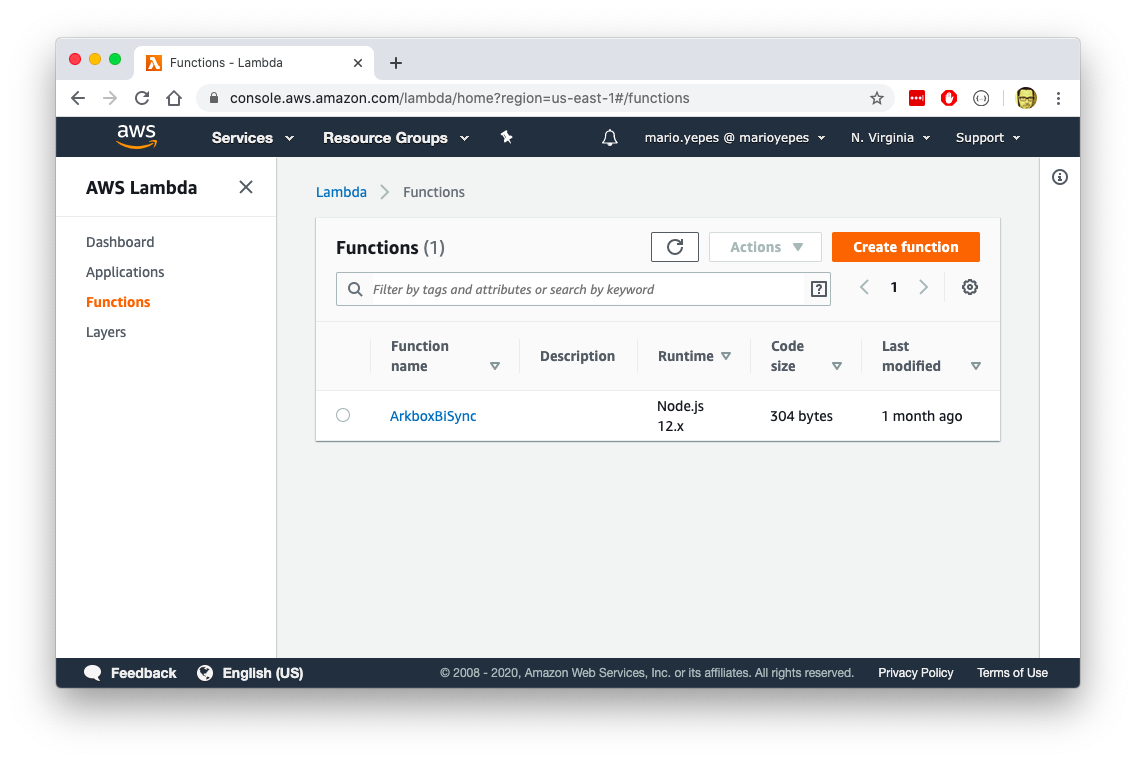Screen dimensions: 1136x762
Task: Open Chrome three-dot menu
Action: point(1058,98)
